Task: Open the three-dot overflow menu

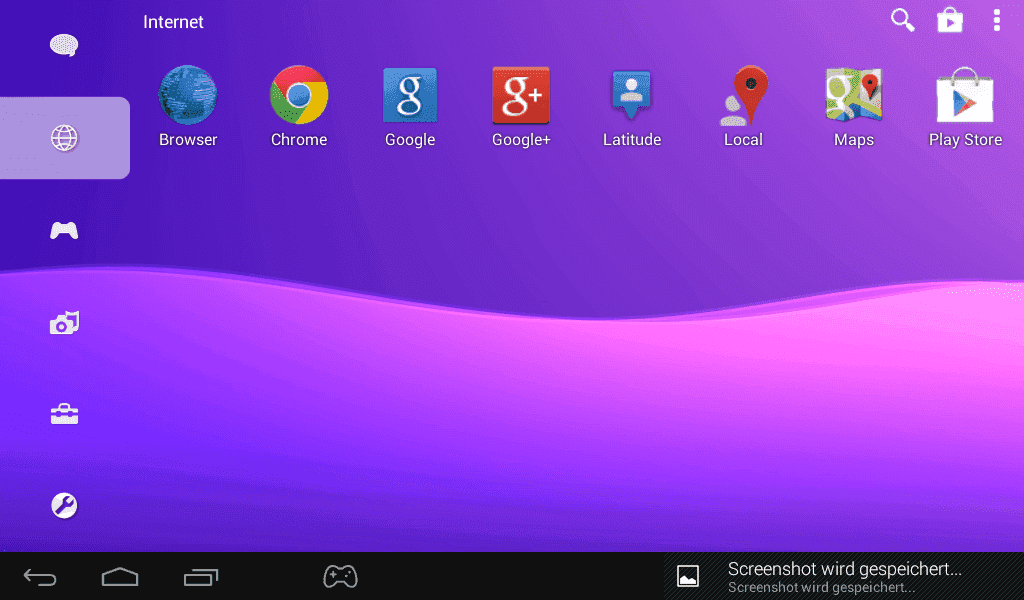Action: [x=997, y=20]
